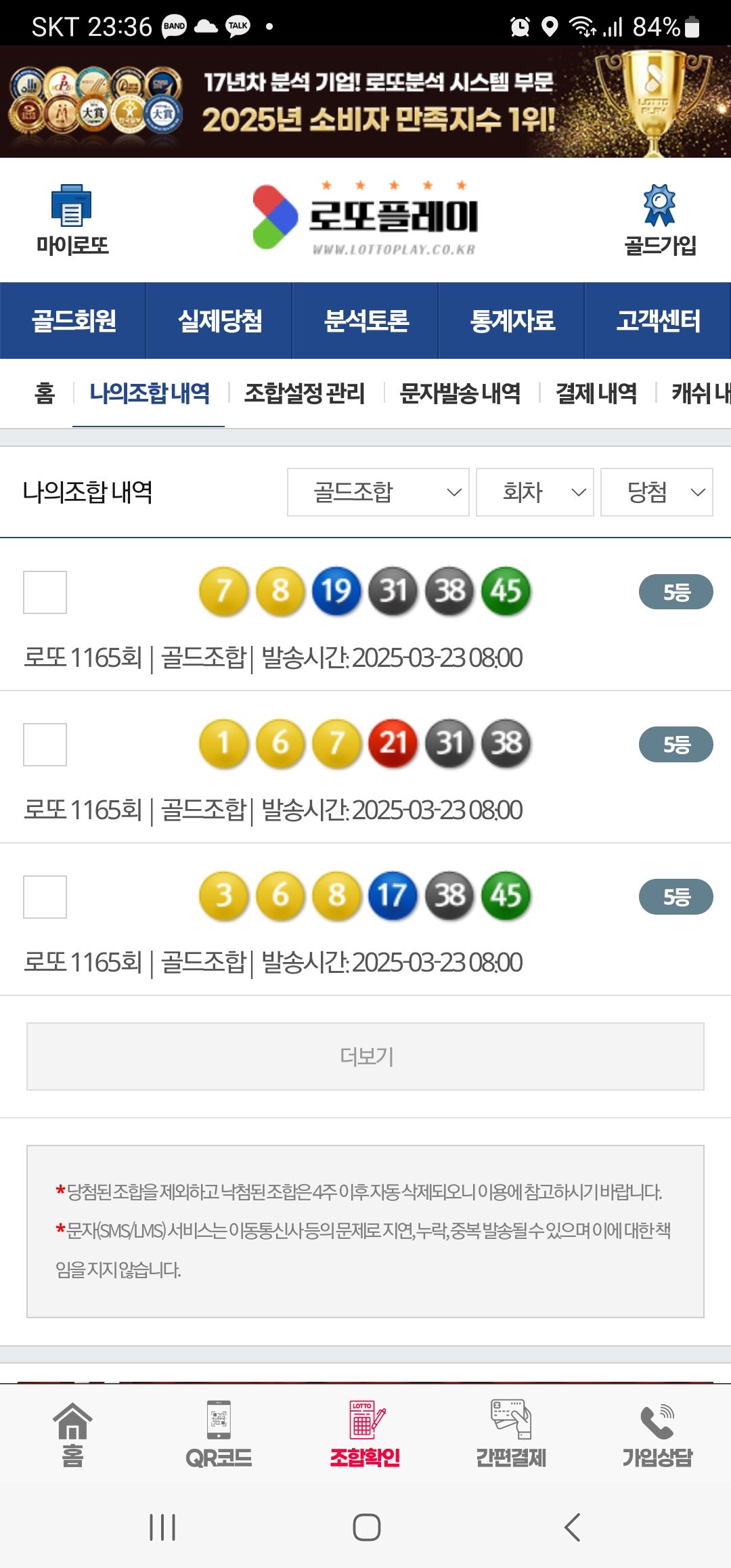Screen dimensions: 731x1568
Task: Open the QR코드 scanner icon
Action: coord(219,1420)
